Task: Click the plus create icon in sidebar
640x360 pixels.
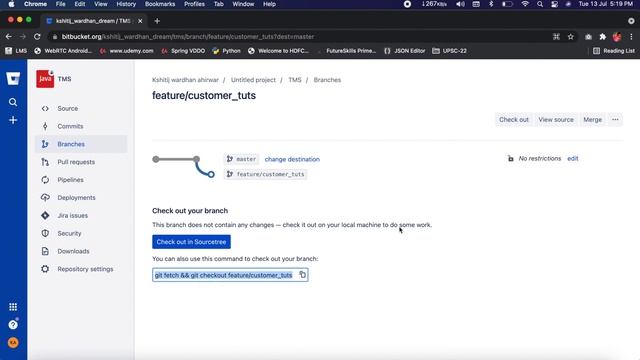Action: click(x=13, y=120)
